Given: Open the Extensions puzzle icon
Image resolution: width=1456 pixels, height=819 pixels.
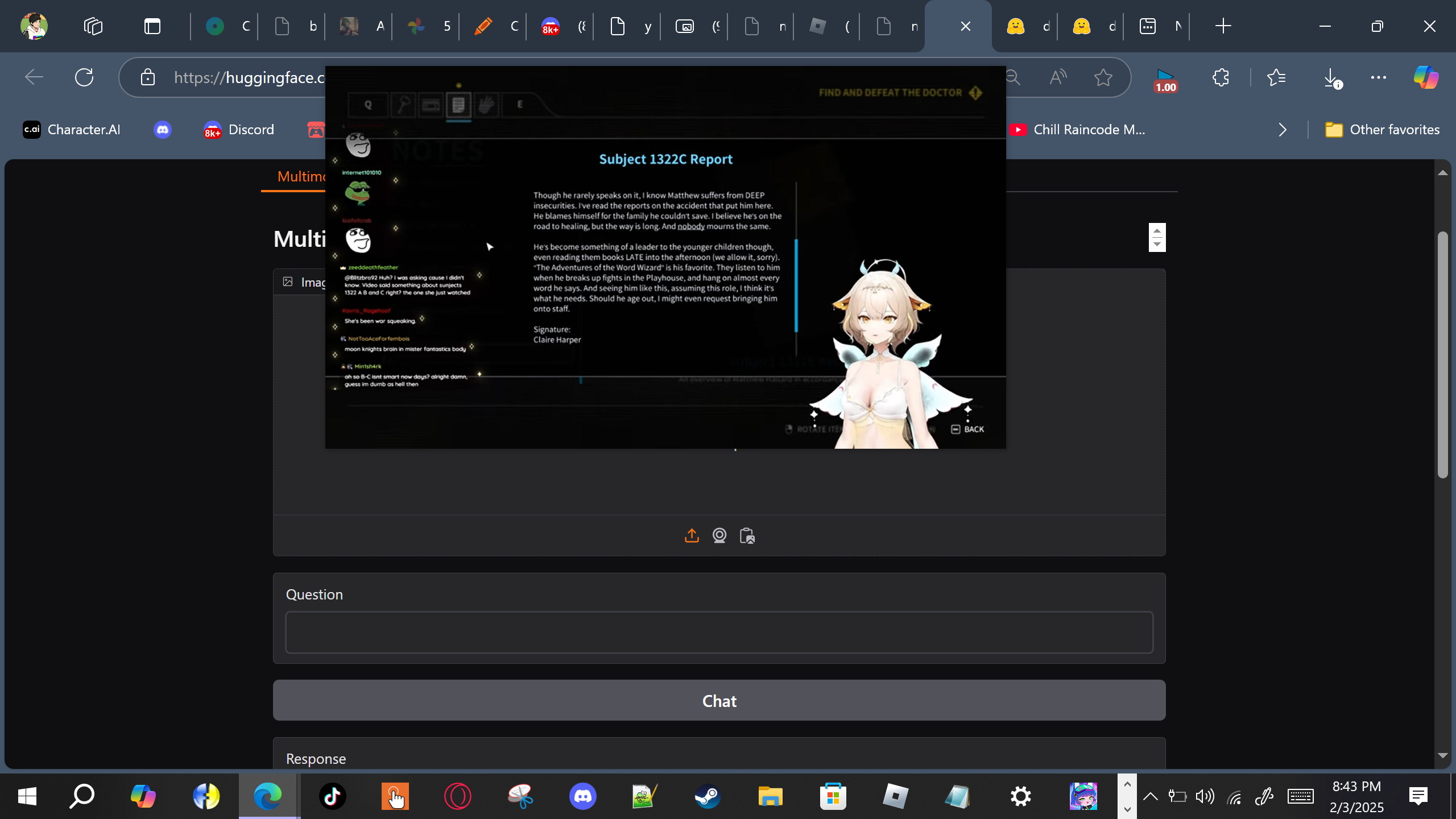Looking at the screenshot, I should 1221,77.
